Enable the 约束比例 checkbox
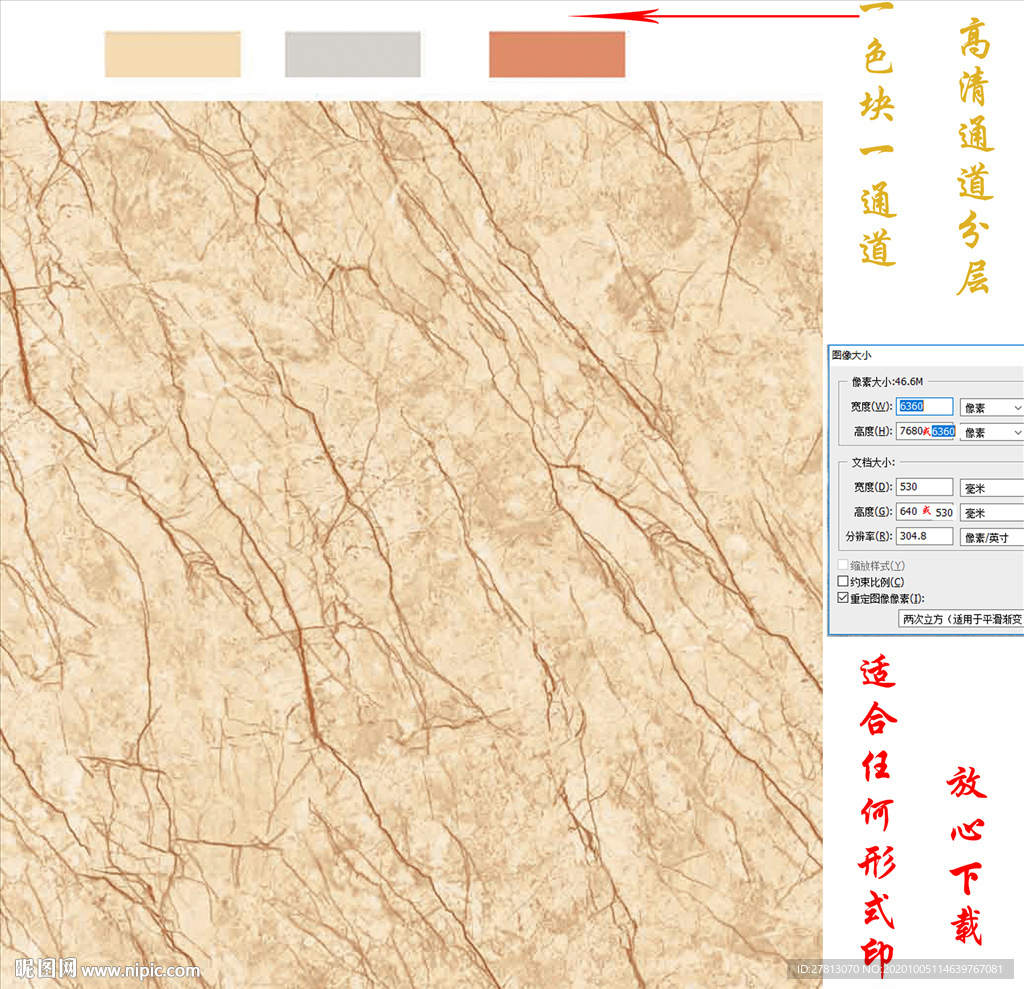The image size is (1024, 989). click(x=843, y=581)
